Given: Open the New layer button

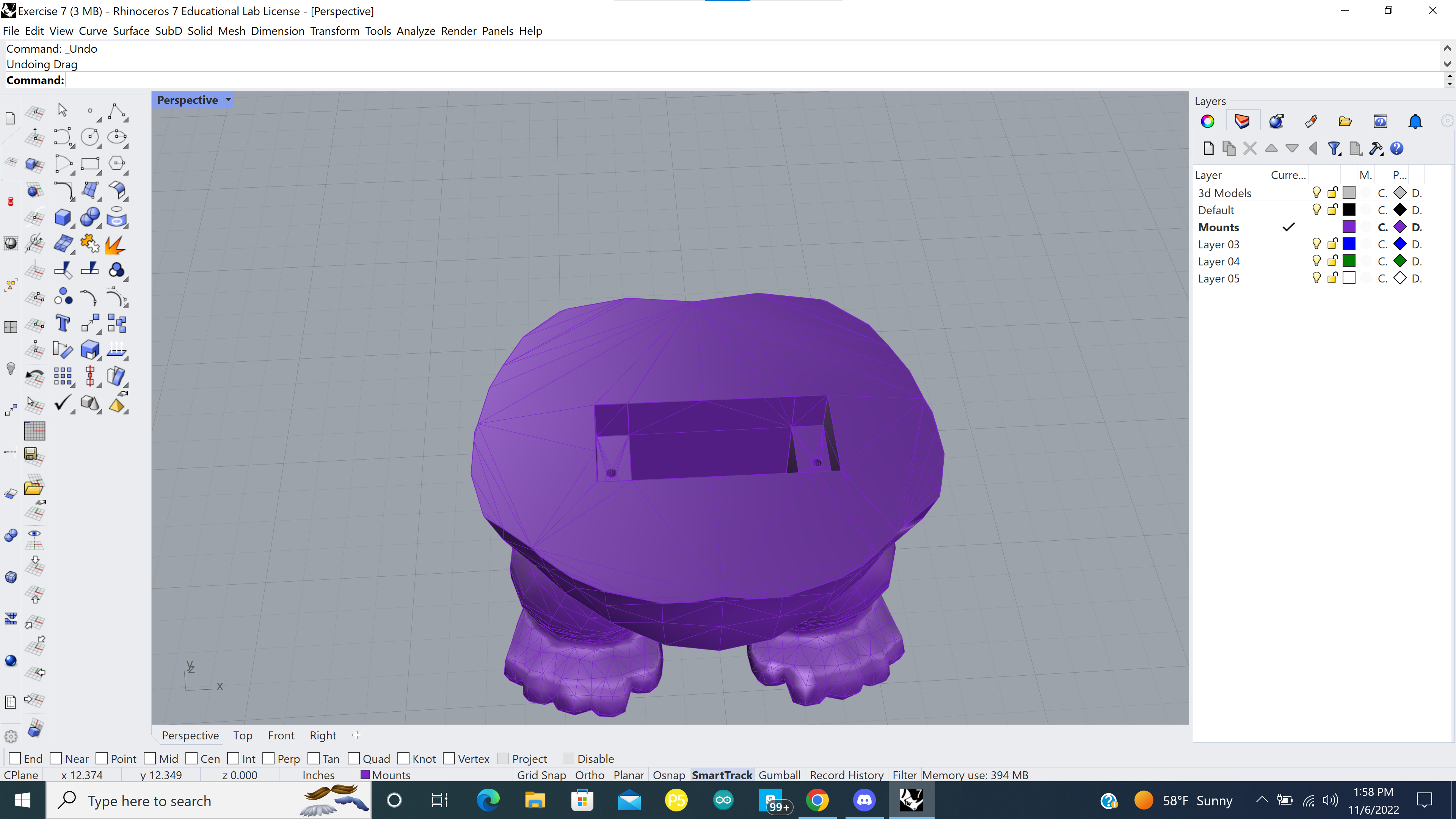Looking at the screenshot, I should [1208, 148].
